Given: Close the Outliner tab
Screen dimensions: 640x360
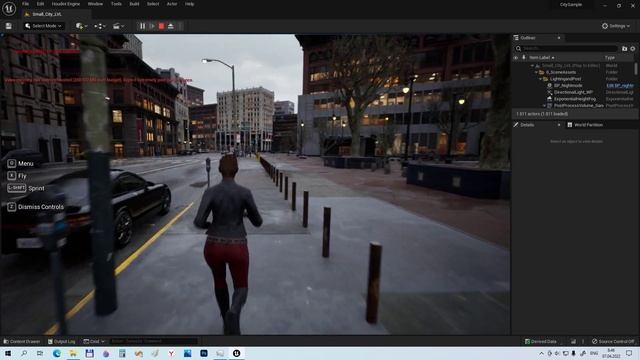Looking at the screenshot, I should [559, 38].
